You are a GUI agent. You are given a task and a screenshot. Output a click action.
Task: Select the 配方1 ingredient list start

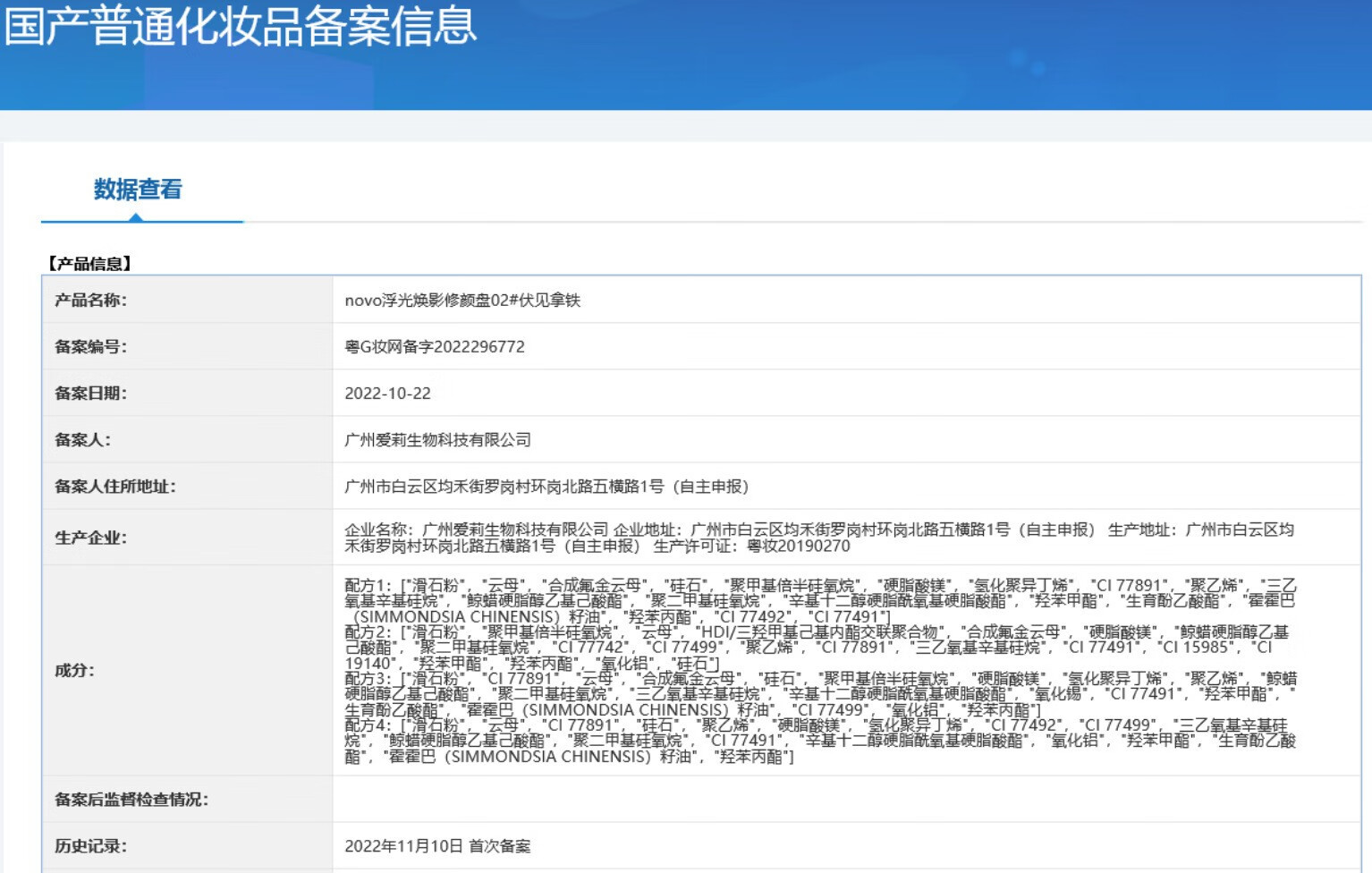click(367, 586)
